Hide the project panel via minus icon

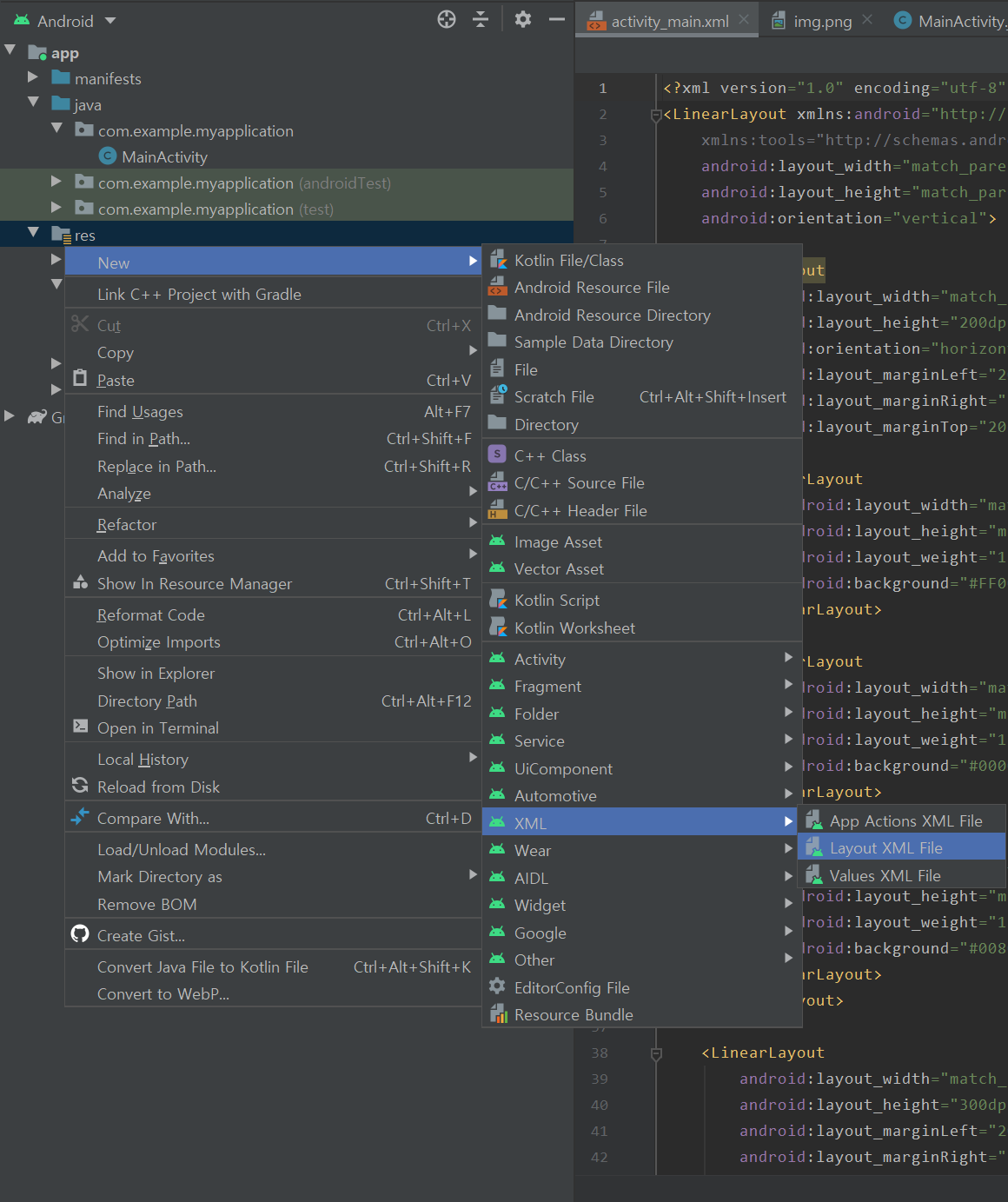[x=557, y=19]
